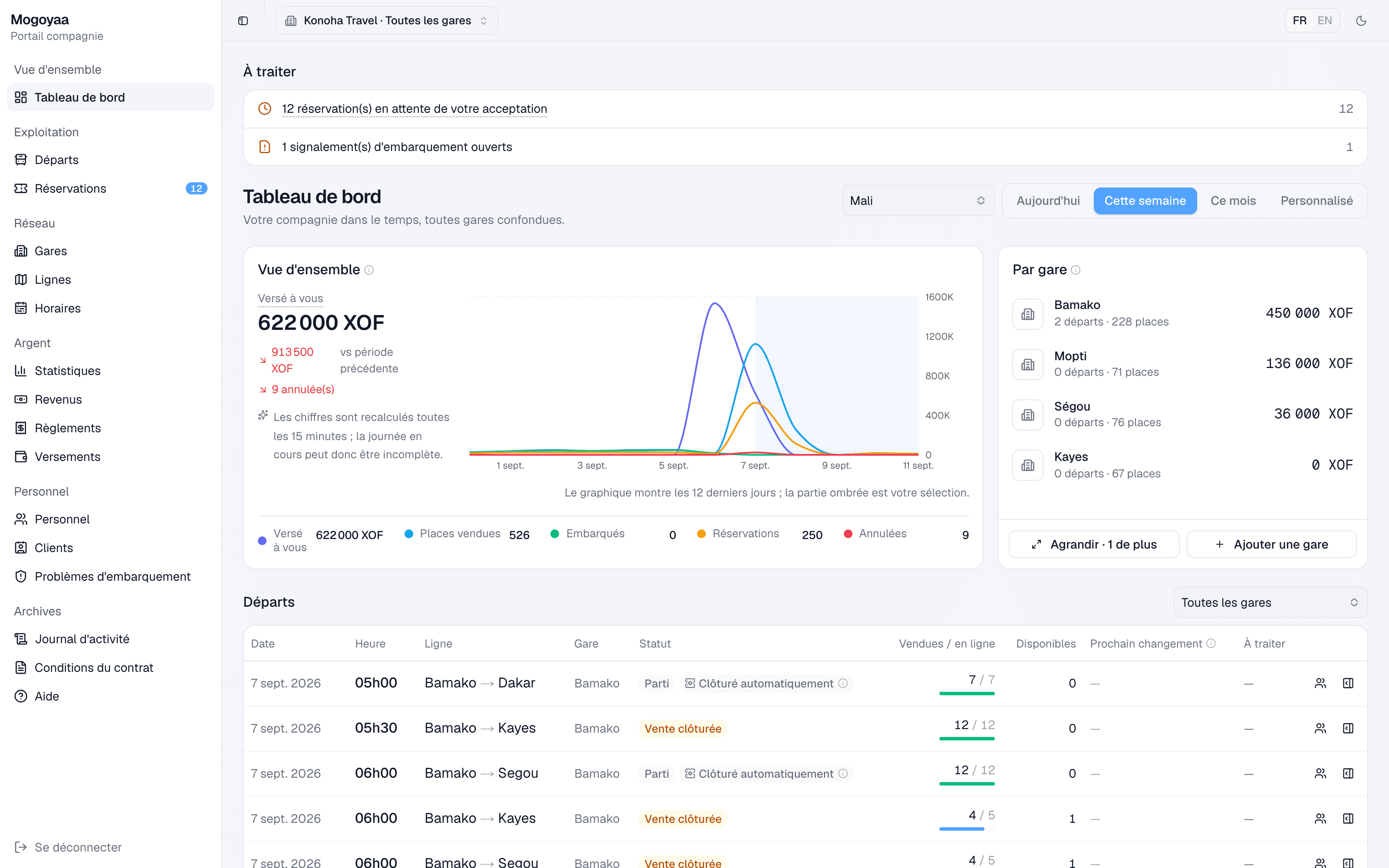Click the Kayes station building icon
1389x868 pixels.
(x=1027, y=466)
